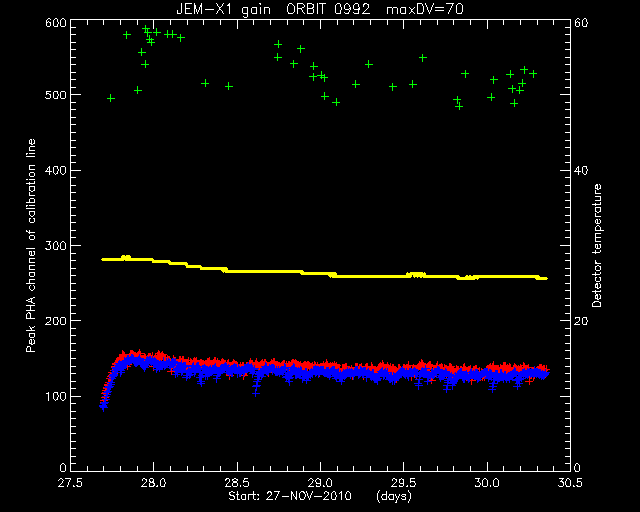640x512 pixels.
Task: Click the 100 tick label on left axis
Action: (56, 396)
